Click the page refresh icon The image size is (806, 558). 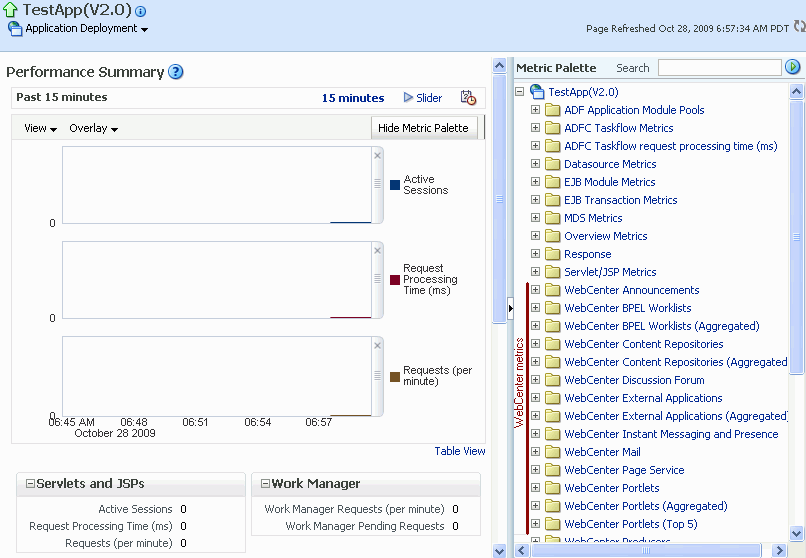point(799,26)
